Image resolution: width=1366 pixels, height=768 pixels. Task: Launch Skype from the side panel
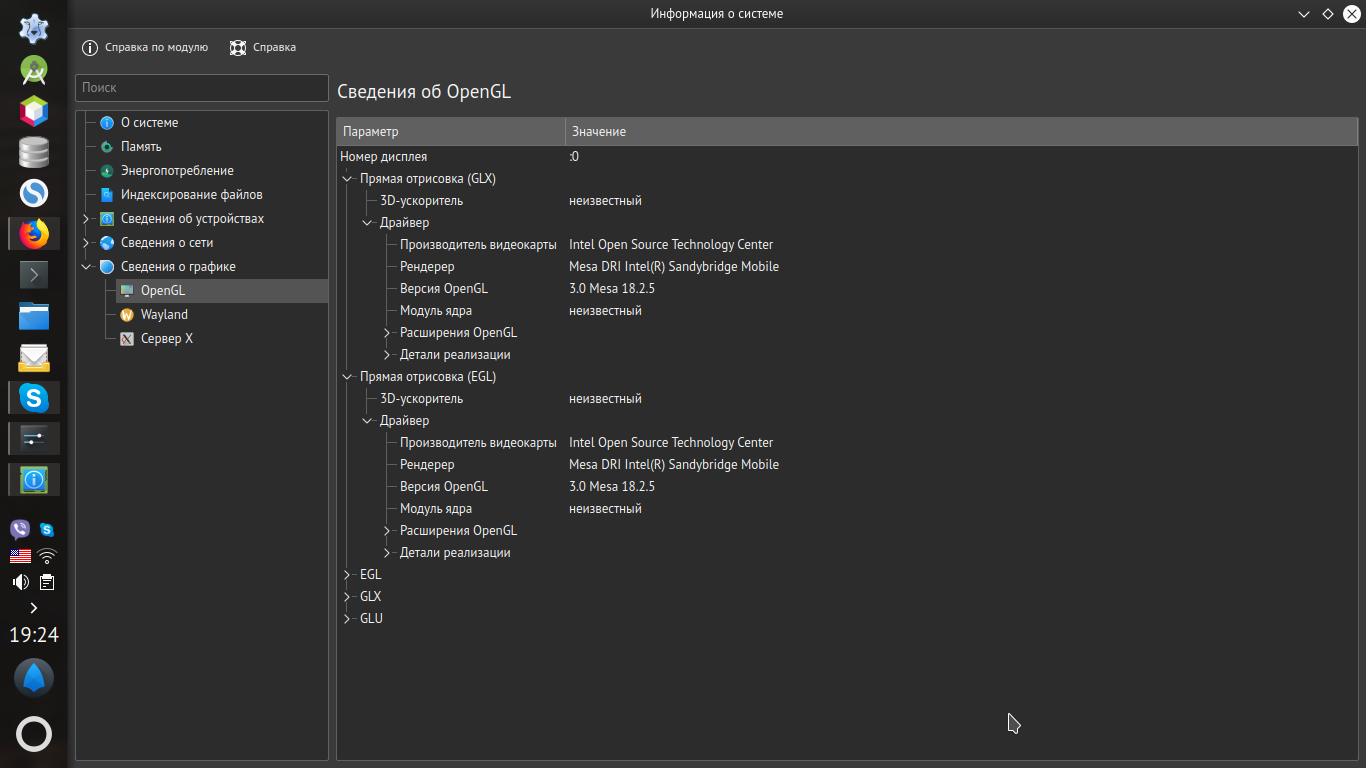pos(34,398)
